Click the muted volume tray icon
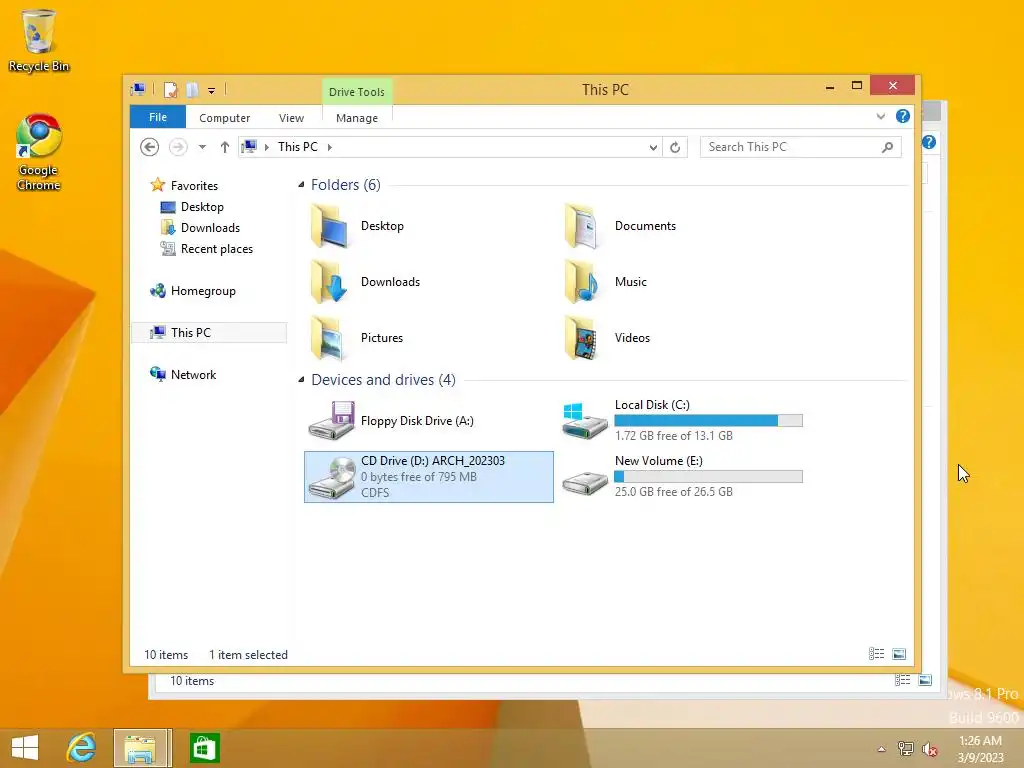 click(930, 748)
